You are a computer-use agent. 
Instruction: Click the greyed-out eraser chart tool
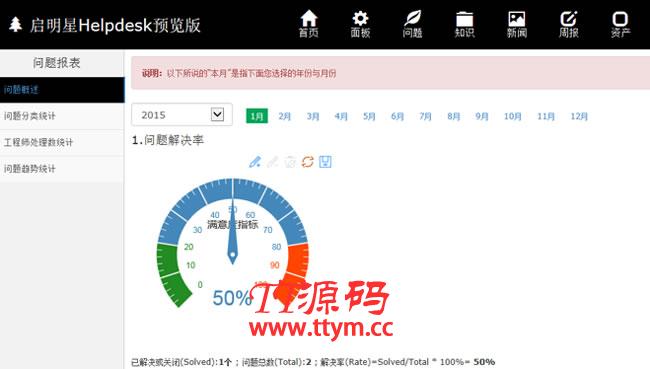(x=272, y=162)
